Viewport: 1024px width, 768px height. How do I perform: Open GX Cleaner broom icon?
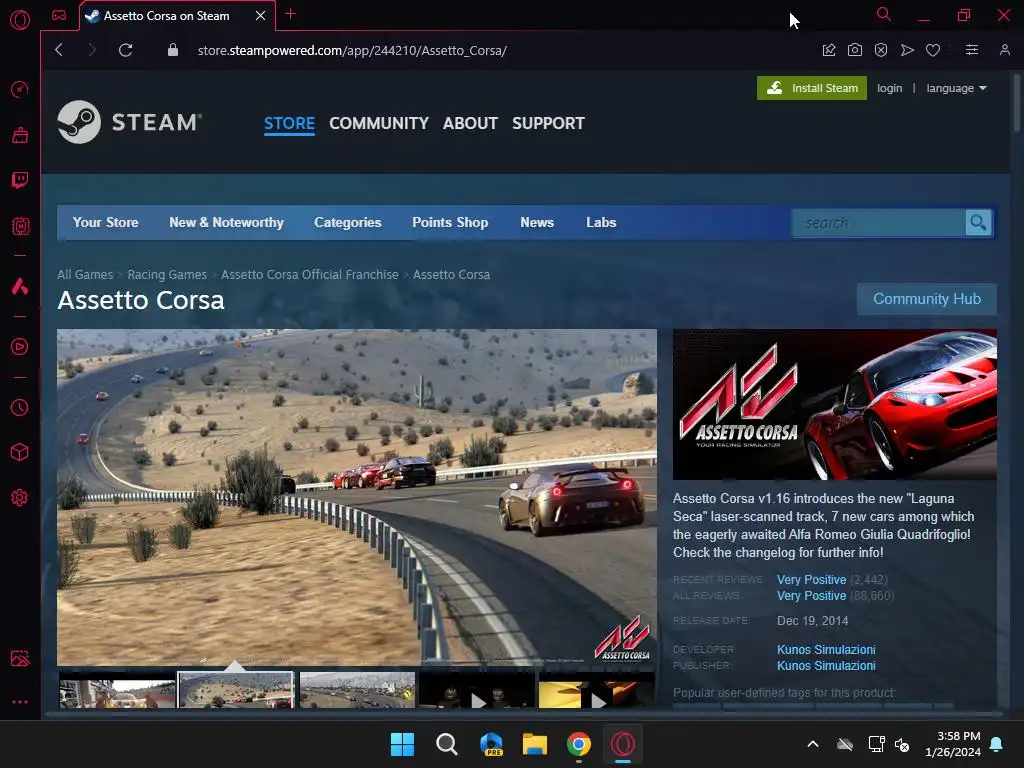[20, 135]
